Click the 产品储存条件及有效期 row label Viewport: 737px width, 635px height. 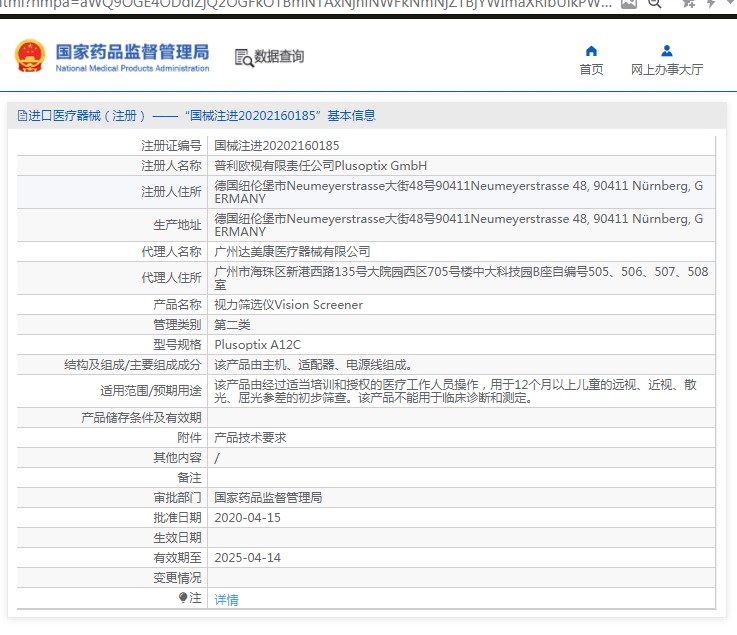click(x=141, y=417)
